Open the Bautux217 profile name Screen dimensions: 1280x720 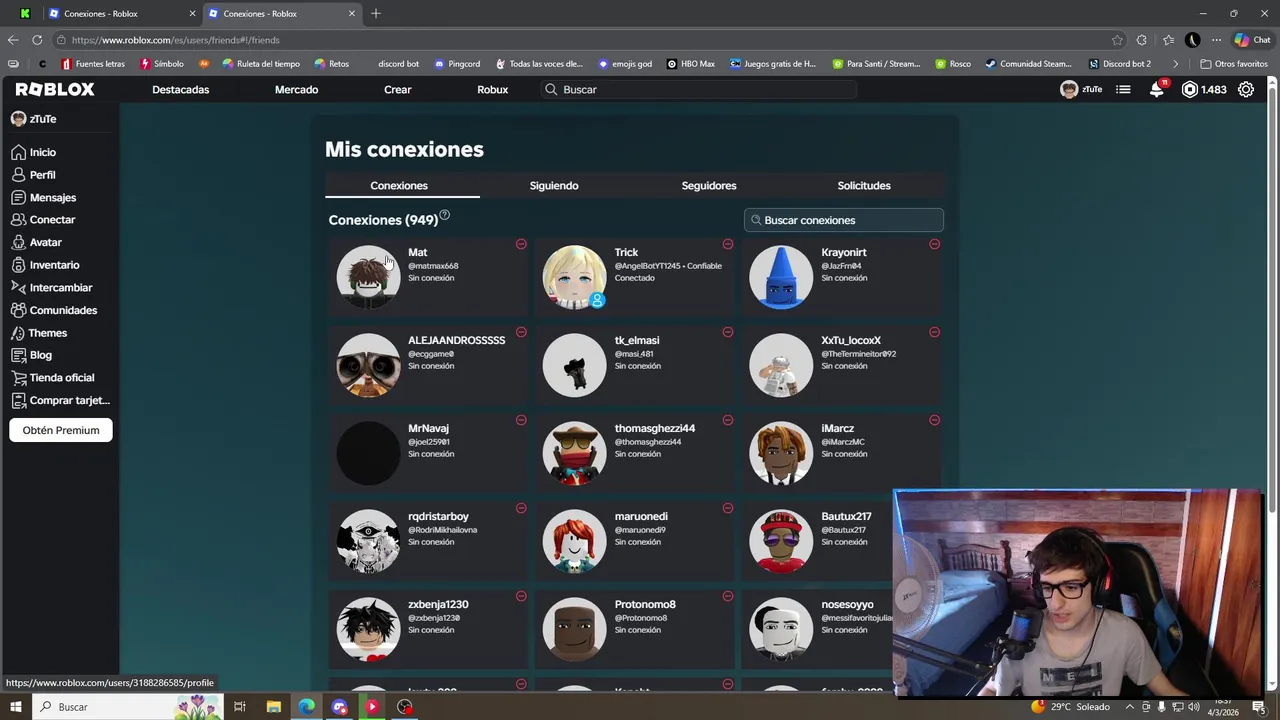coord(846,516)
